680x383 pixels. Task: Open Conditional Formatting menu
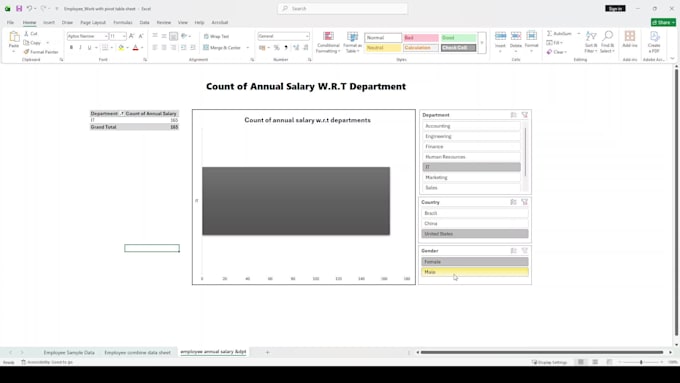328,43
